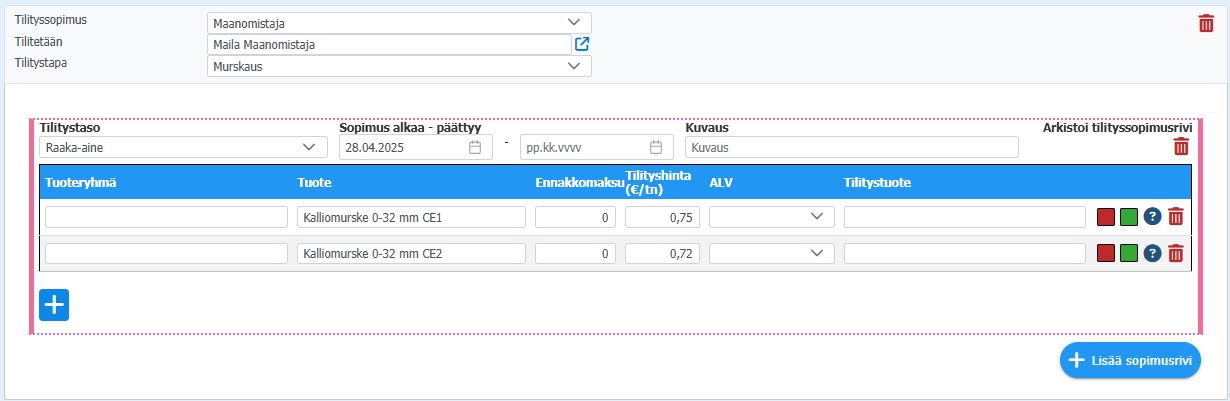Image resolution: width=1230 pixels, height=401 pixels.
Task: Open calendar picker for start date 28.04.2025
Action: (x=475, y=147)
